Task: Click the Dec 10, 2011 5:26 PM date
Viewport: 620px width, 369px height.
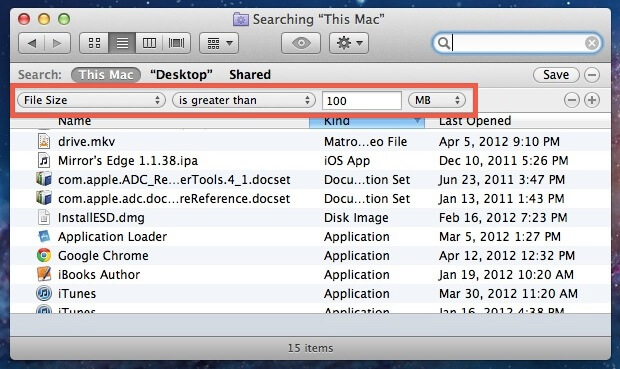Action: pyautogui.click(x=503, y=161)
